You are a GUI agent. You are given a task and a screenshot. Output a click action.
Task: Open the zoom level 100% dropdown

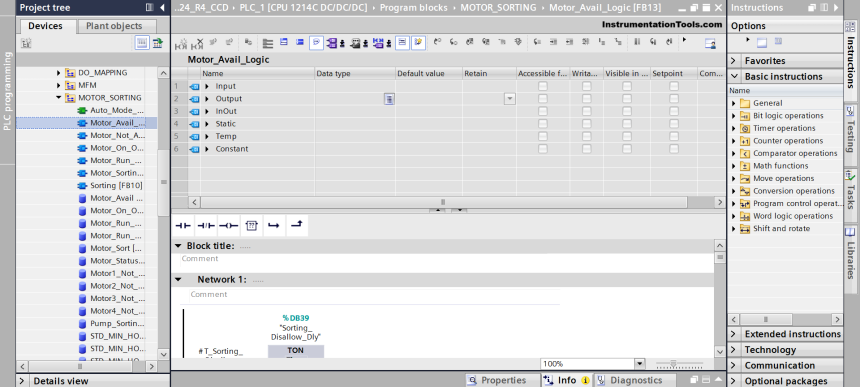point(640,363)
